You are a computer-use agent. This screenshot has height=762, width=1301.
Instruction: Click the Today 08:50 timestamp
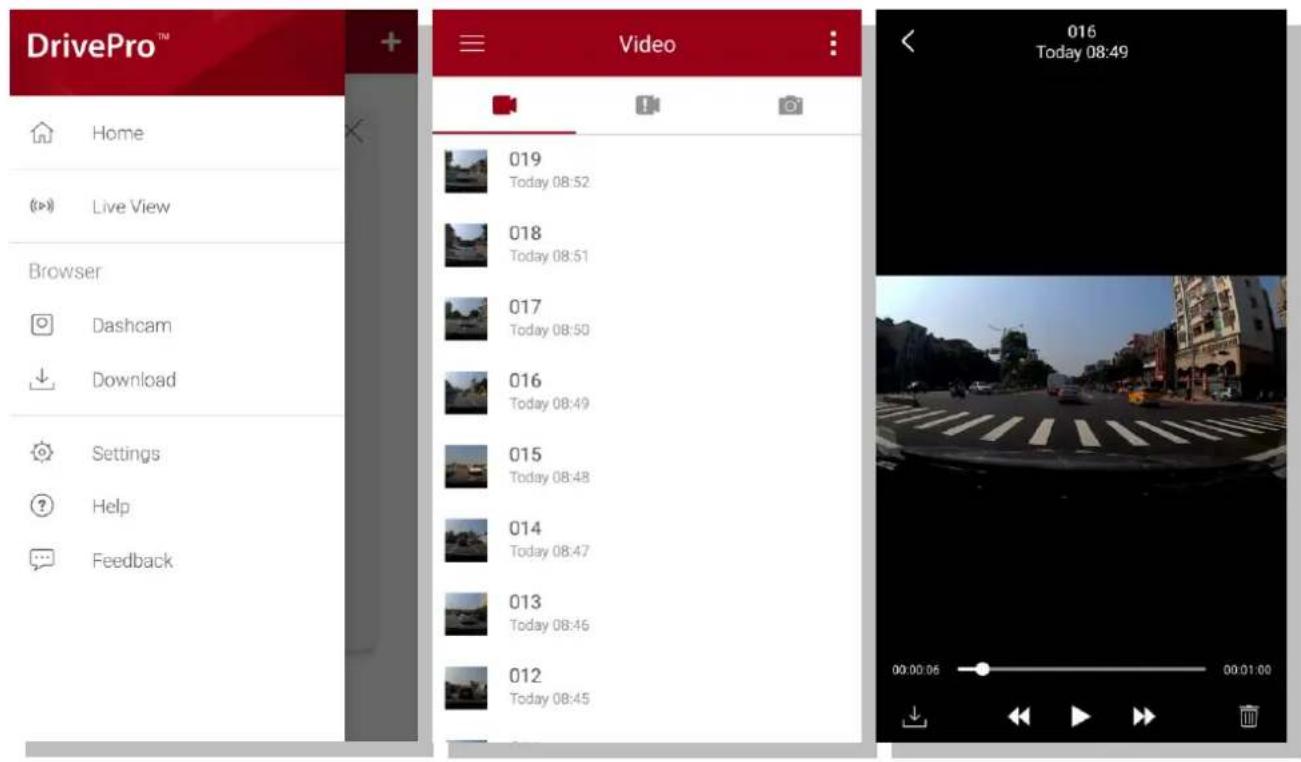tap(549, 330)
